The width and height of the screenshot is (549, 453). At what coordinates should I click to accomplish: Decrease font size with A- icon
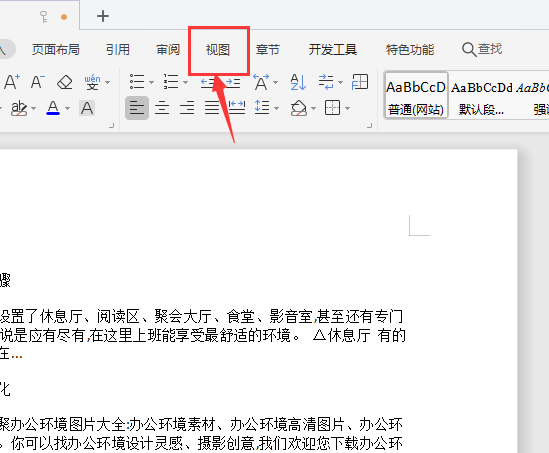click(x=38, y=82)
